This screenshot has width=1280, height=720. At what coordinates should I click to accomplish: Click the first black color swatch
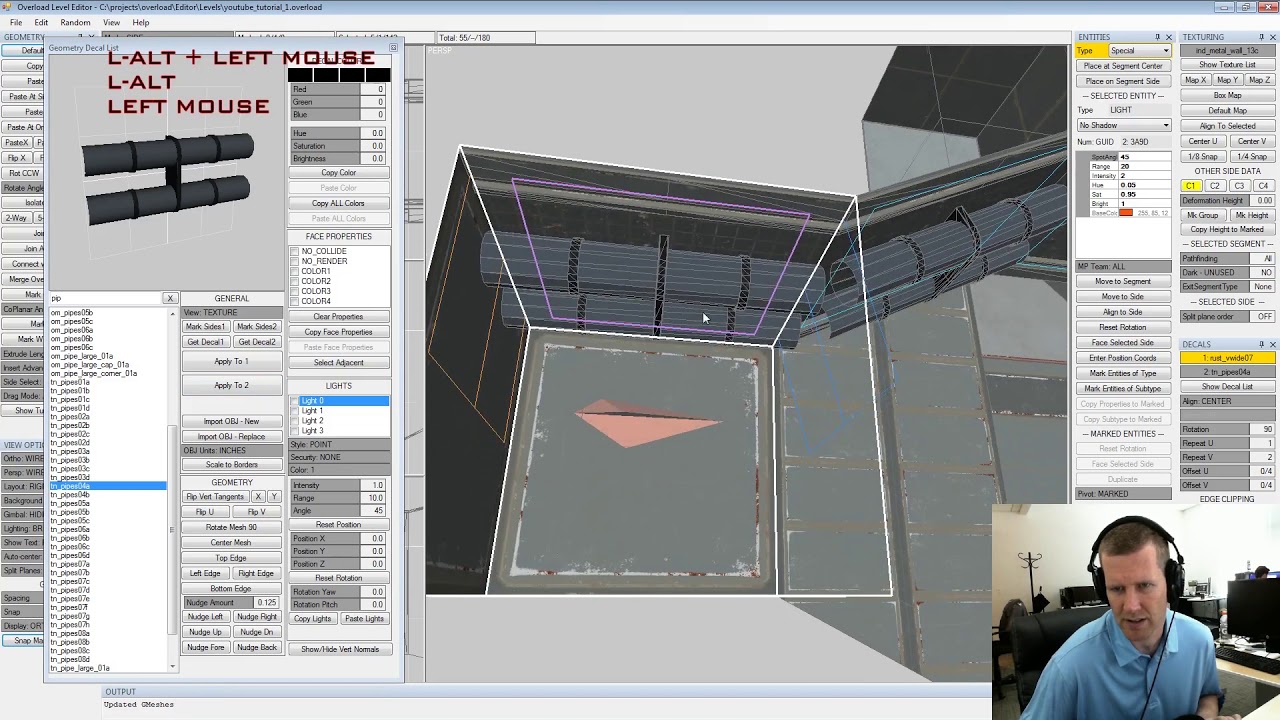(300, 74)
